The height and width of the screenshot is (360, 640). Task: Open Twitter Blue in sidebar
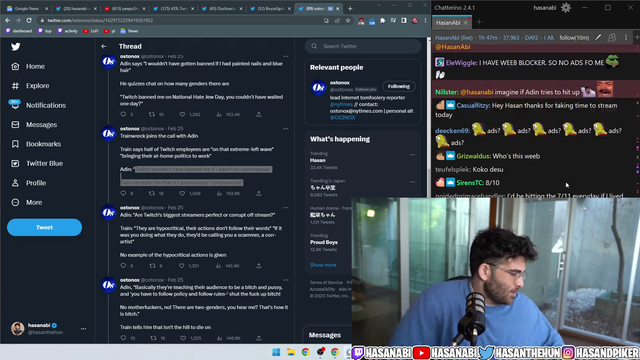tap(37, 163)
